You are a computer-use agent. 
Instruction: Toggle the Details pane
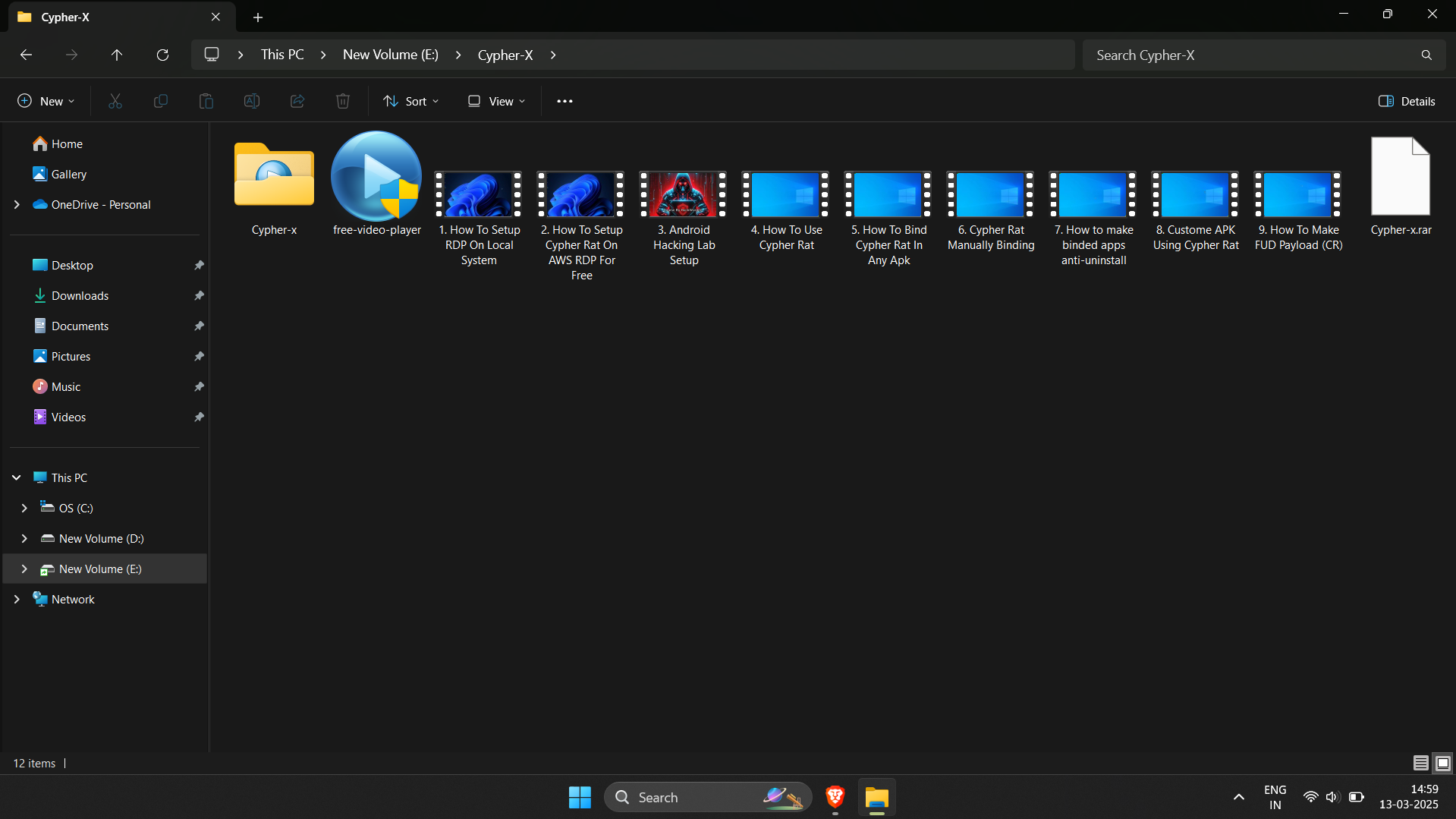point(1406,101)
